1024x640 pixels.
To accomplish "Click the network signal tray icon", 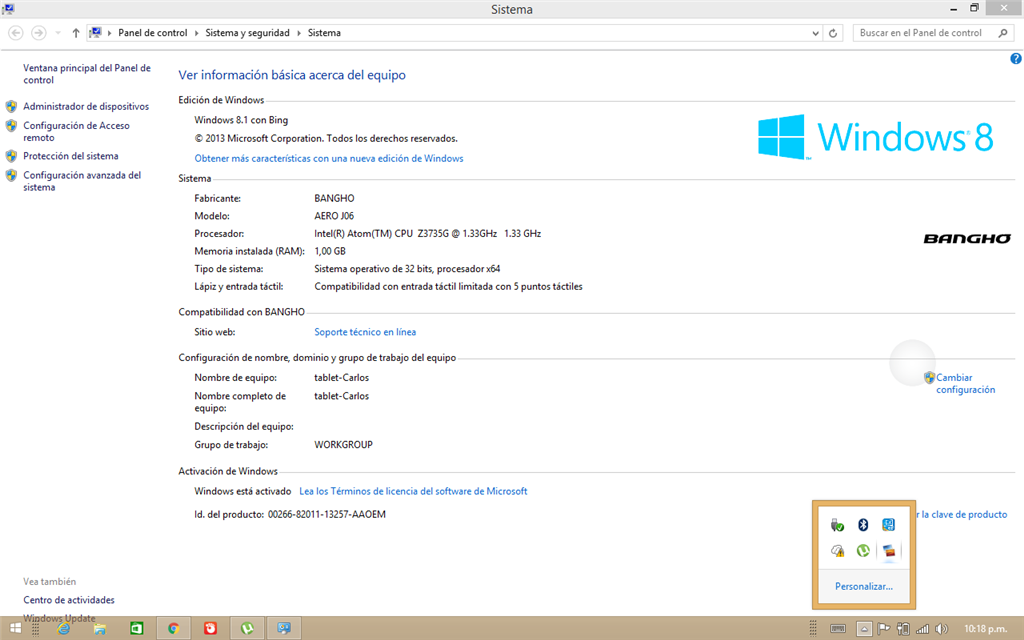I will click(x=922, y=629).
